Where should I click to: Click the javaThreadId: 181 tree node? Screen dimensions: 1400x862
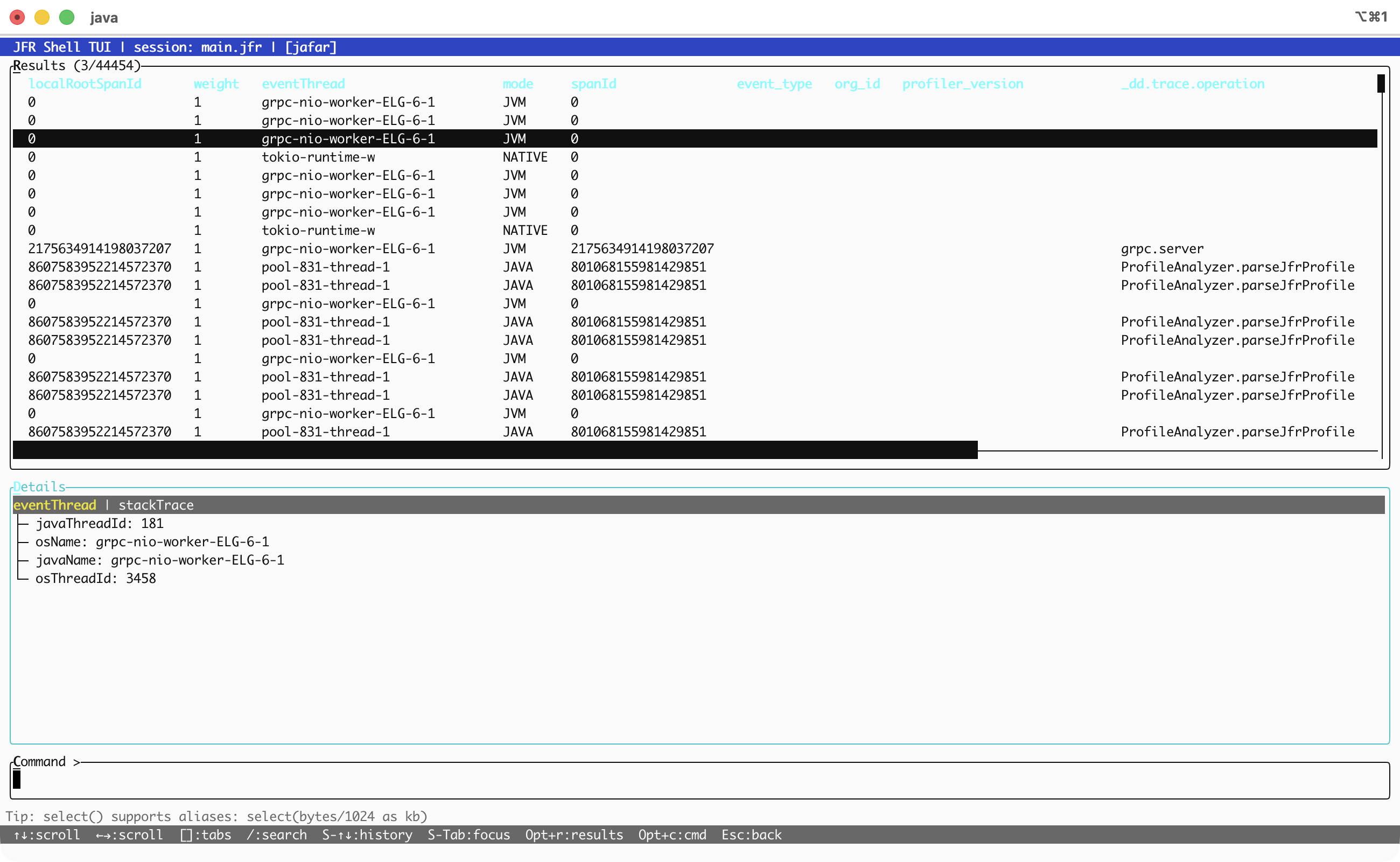click(99, 523)
